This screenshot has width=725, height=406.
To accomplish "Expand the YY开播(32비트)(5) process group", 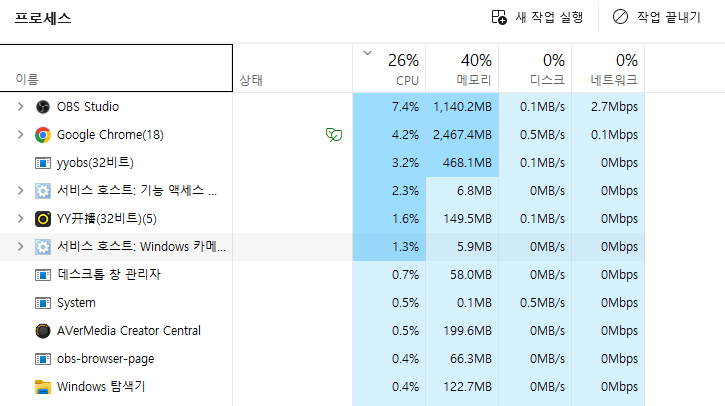I will pos(20,219).
